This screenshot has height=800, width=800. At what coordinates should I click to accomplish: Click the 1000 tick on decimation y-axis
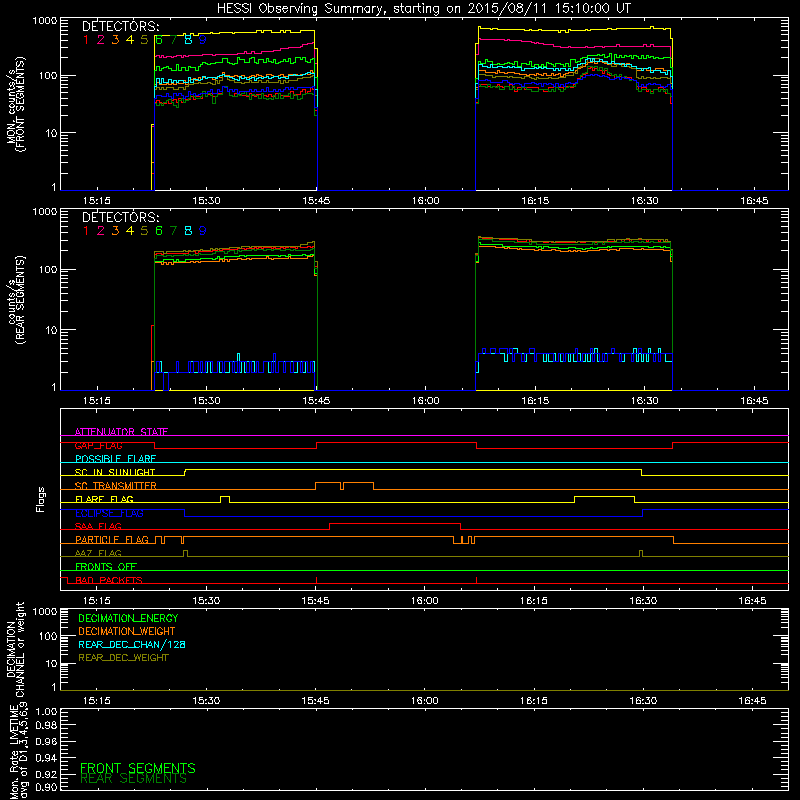[x=46, y=611]
